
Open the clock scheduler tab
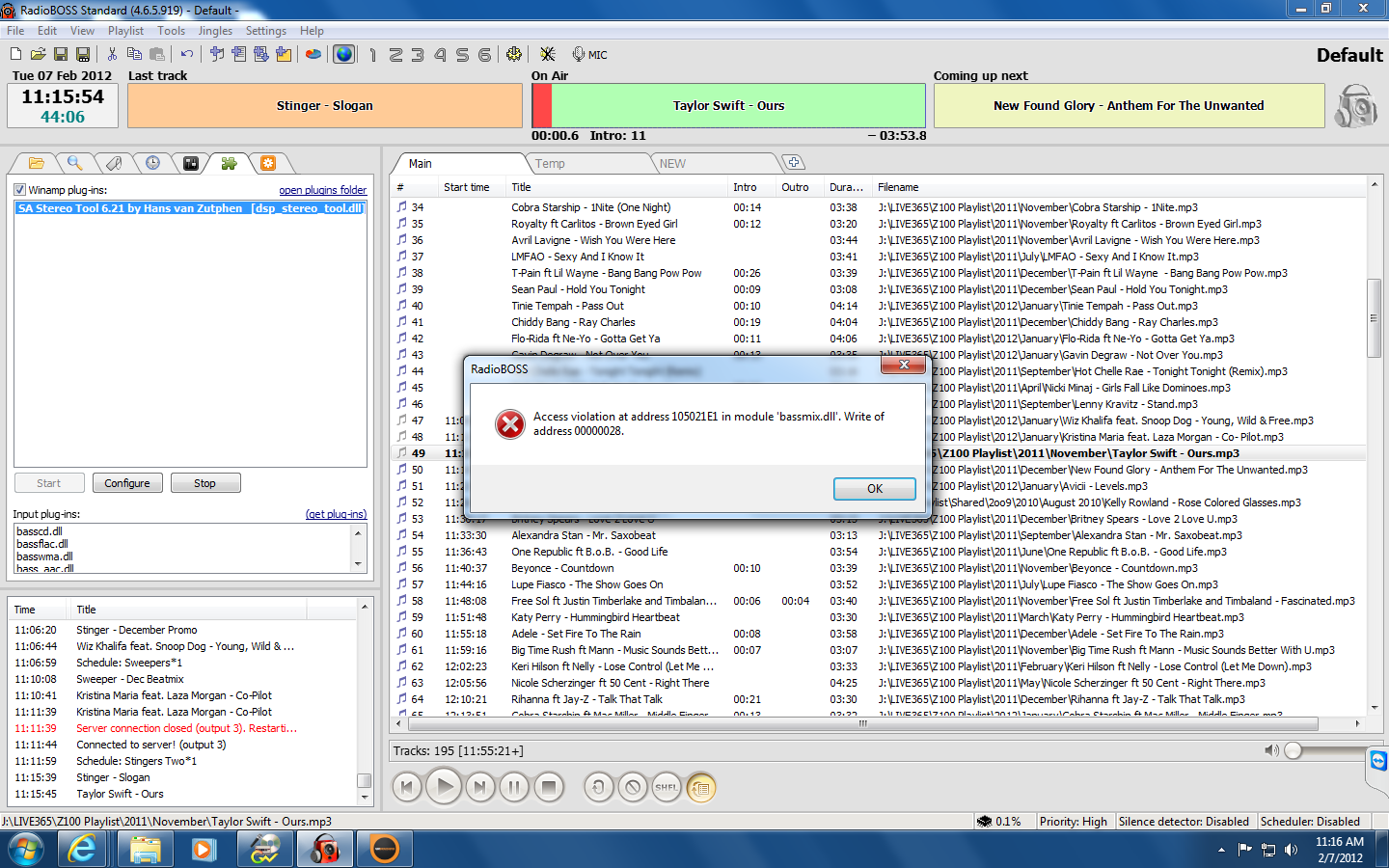pos(152,163)
